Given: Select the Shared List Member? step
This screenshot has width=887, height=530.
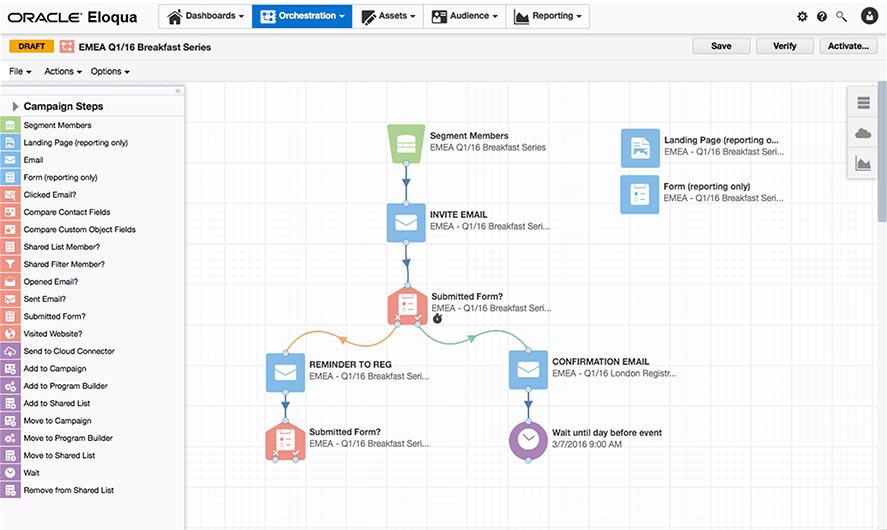Looking at the screenshot, I should [62, 247].
